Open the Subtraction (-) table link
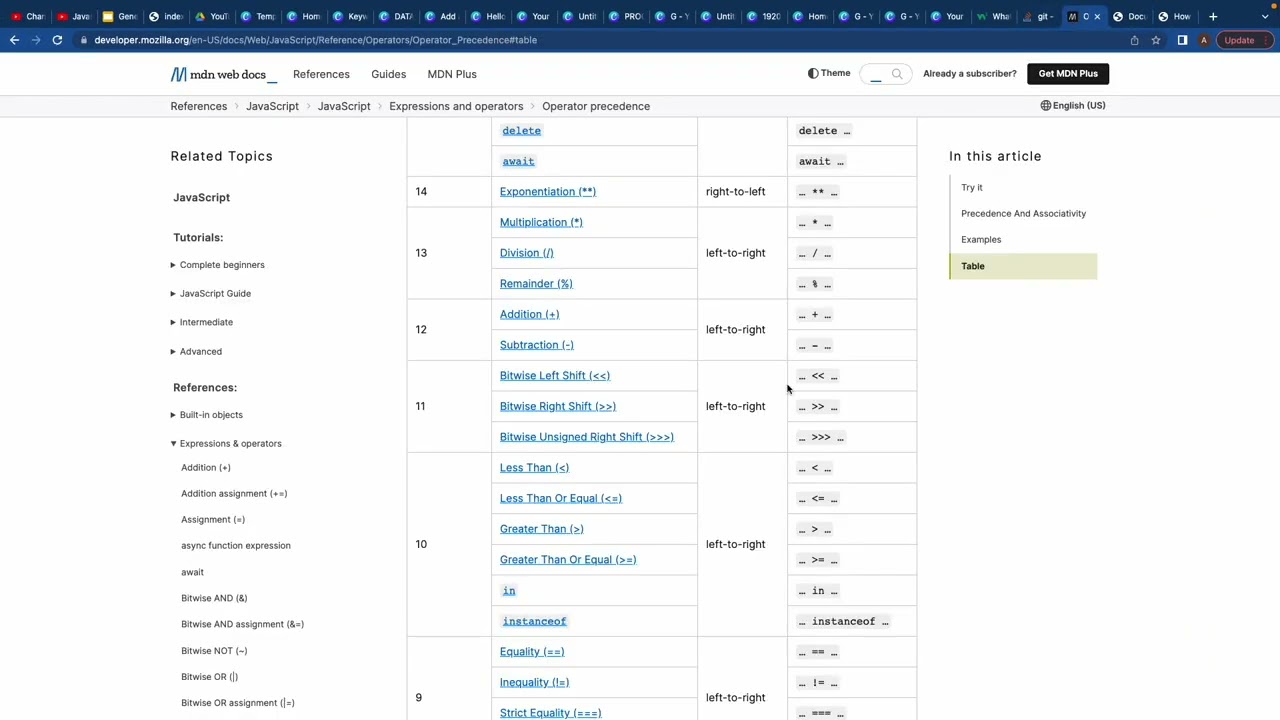The image size is (1280, 720). (x=537, y=345)
